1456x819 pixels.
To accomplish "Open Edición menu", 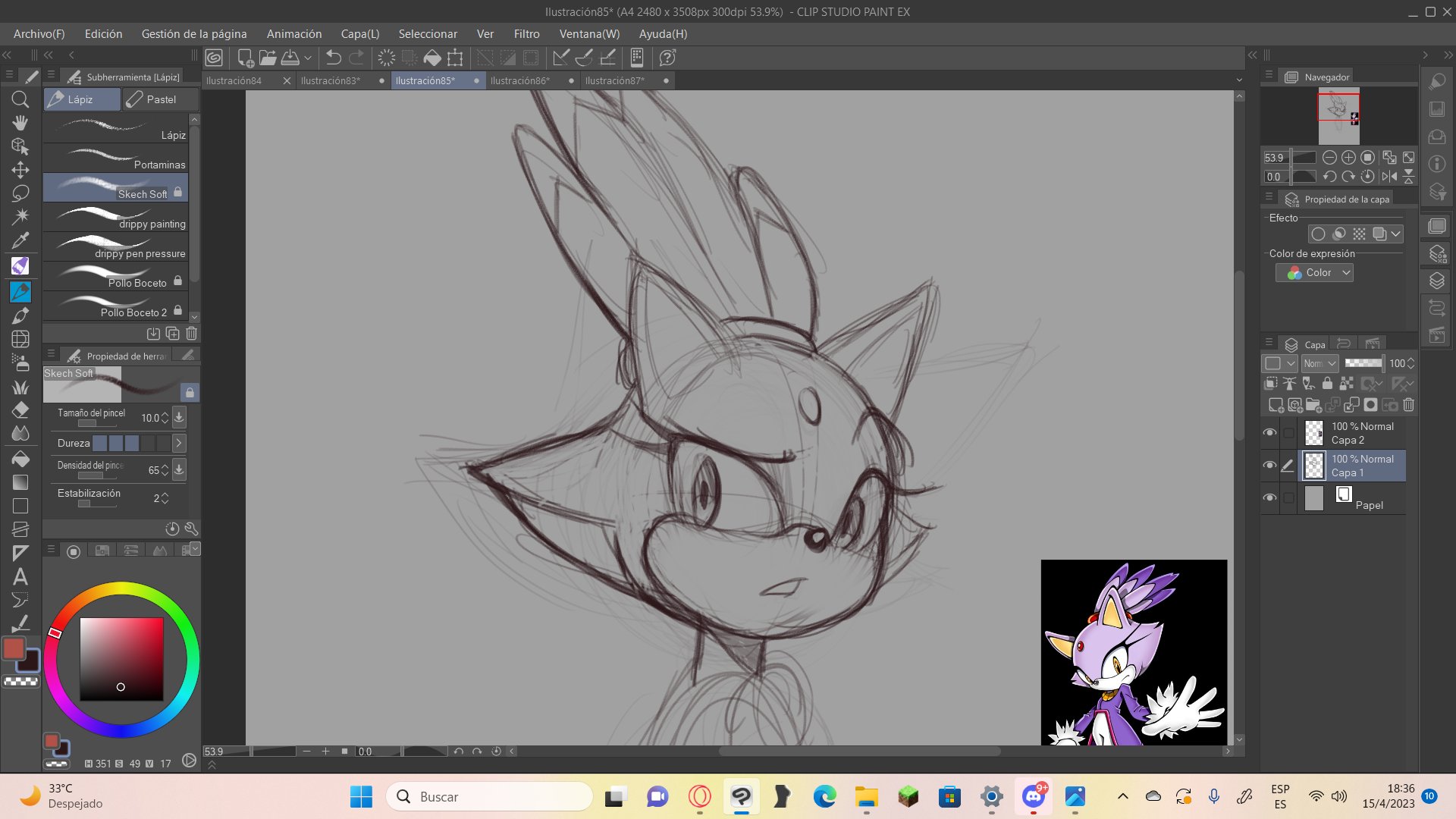I will [103, 34].
